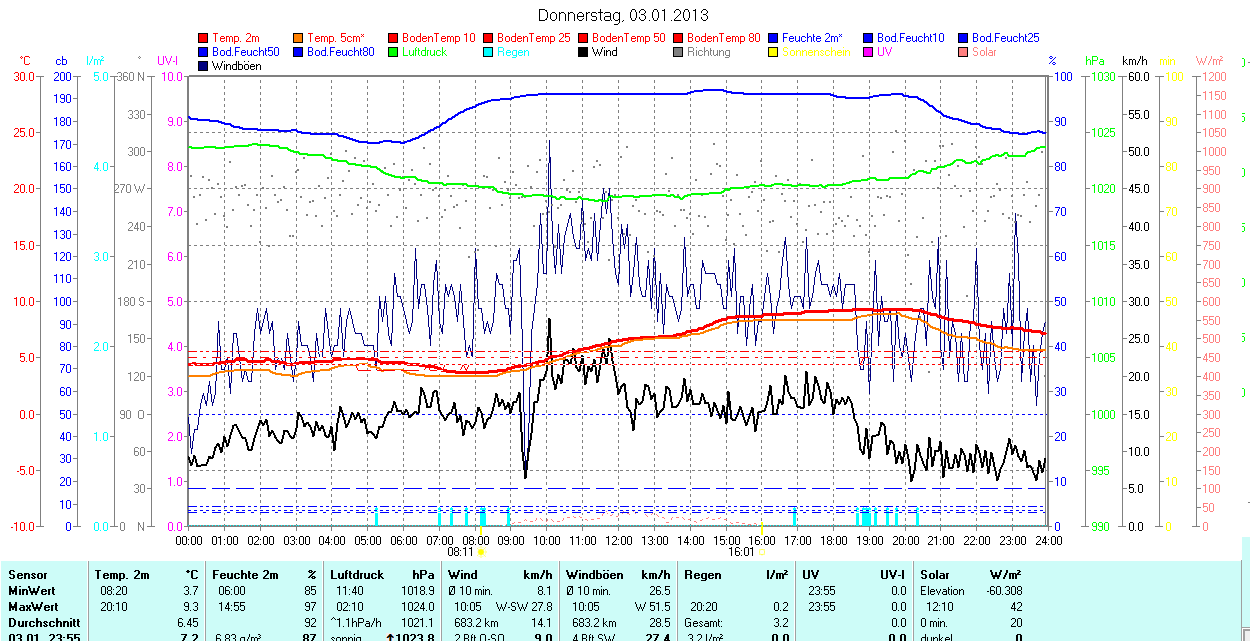
Task: Click the black Wind legend square
Action: point(584,52)
